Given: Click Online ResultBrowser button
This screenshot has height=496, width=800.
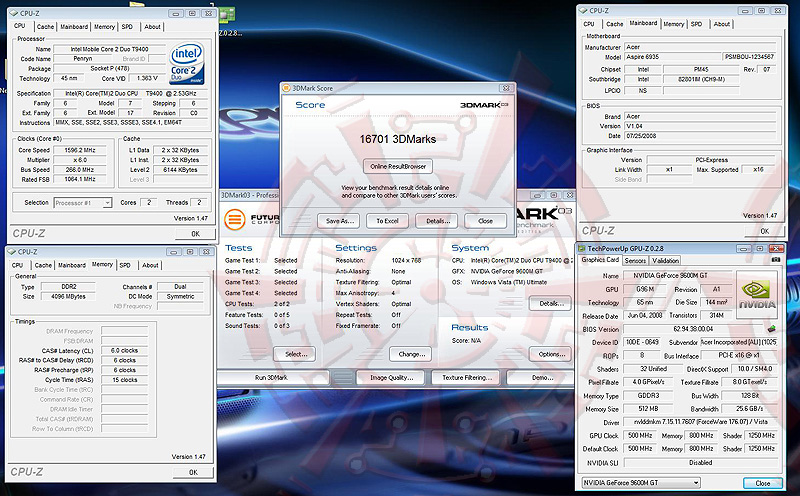Looking at the screenshot, I should [x=398, y=166].
